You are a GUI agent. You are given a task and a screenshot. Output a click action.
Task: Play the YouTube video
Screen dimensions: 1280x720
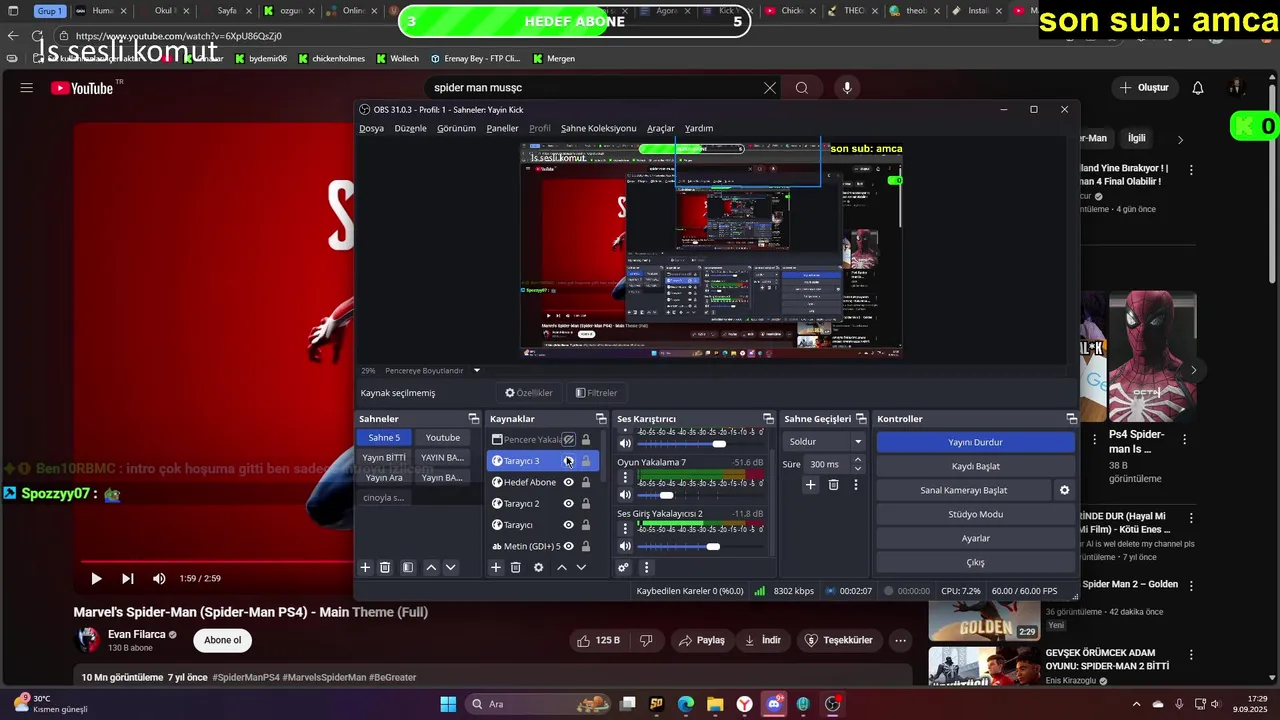tap(96, 578)
